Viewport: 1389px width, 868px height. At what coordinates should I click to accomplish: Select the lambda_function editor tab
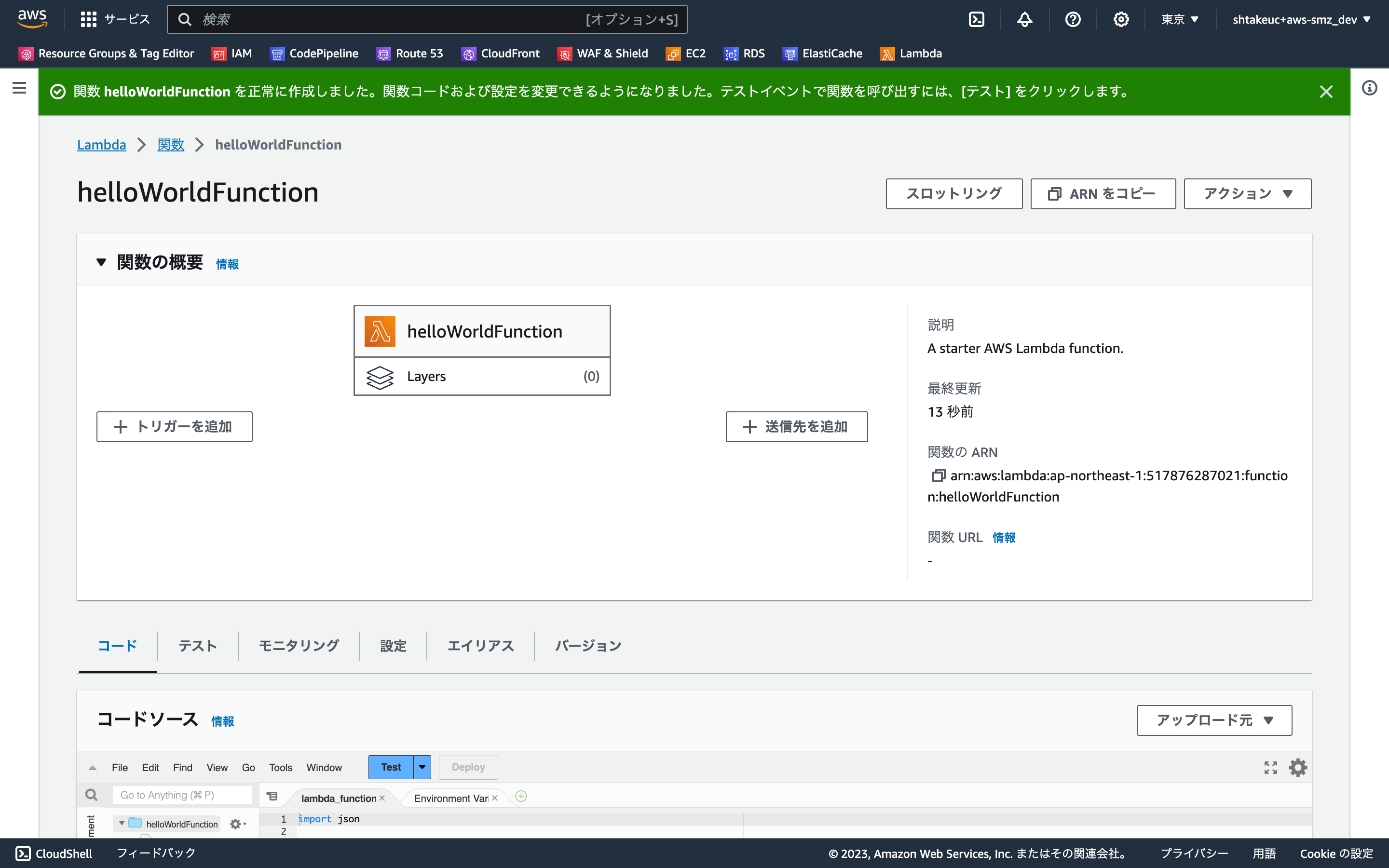[339, 798]
